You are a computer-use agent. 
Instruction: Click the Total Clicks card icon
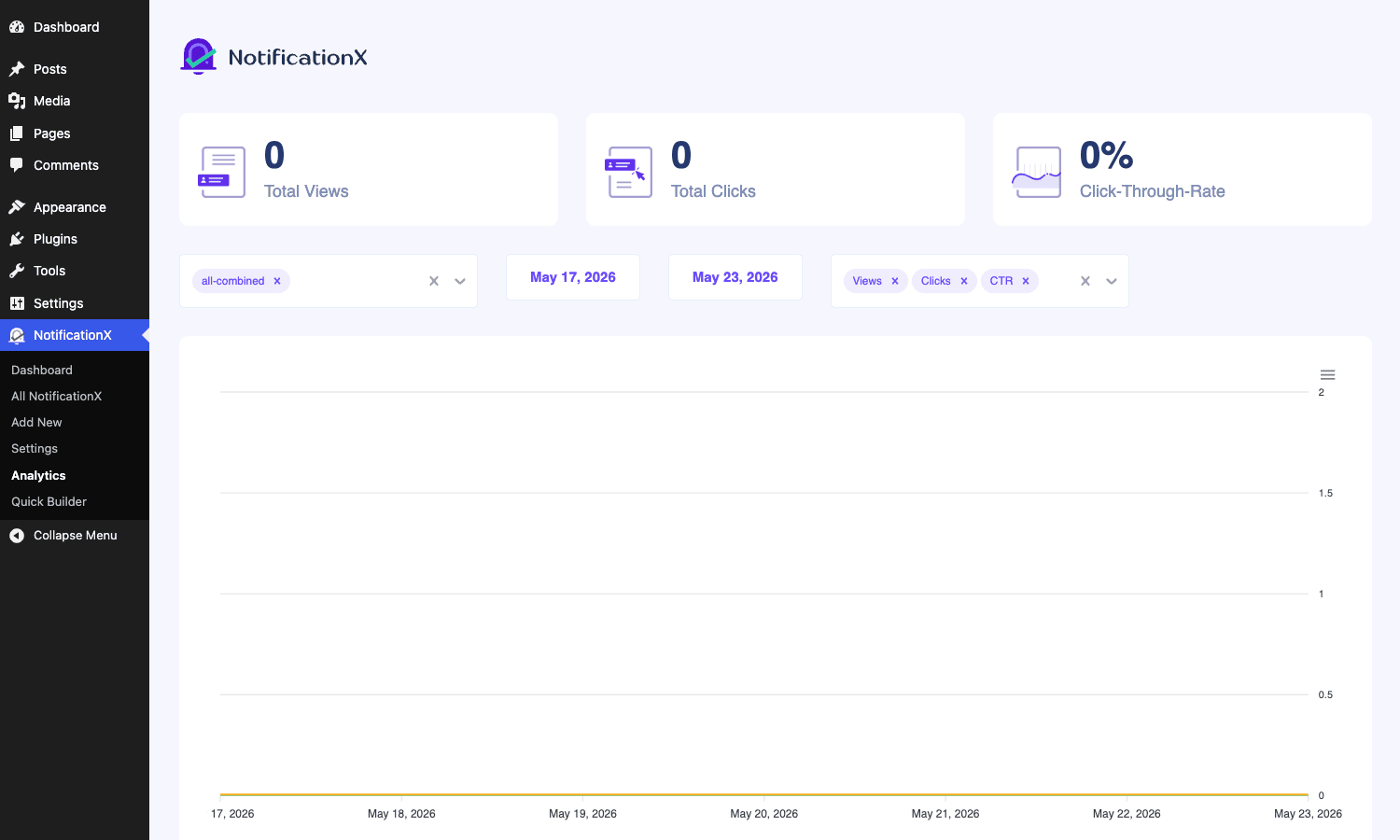click(x=629, y=172)
